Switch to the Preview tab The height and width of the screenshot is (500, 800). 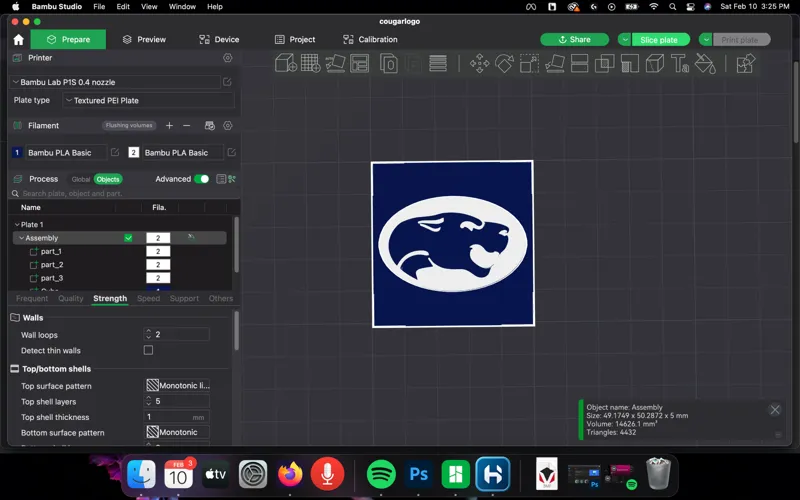pyautogui.click(x=144, y=39)
